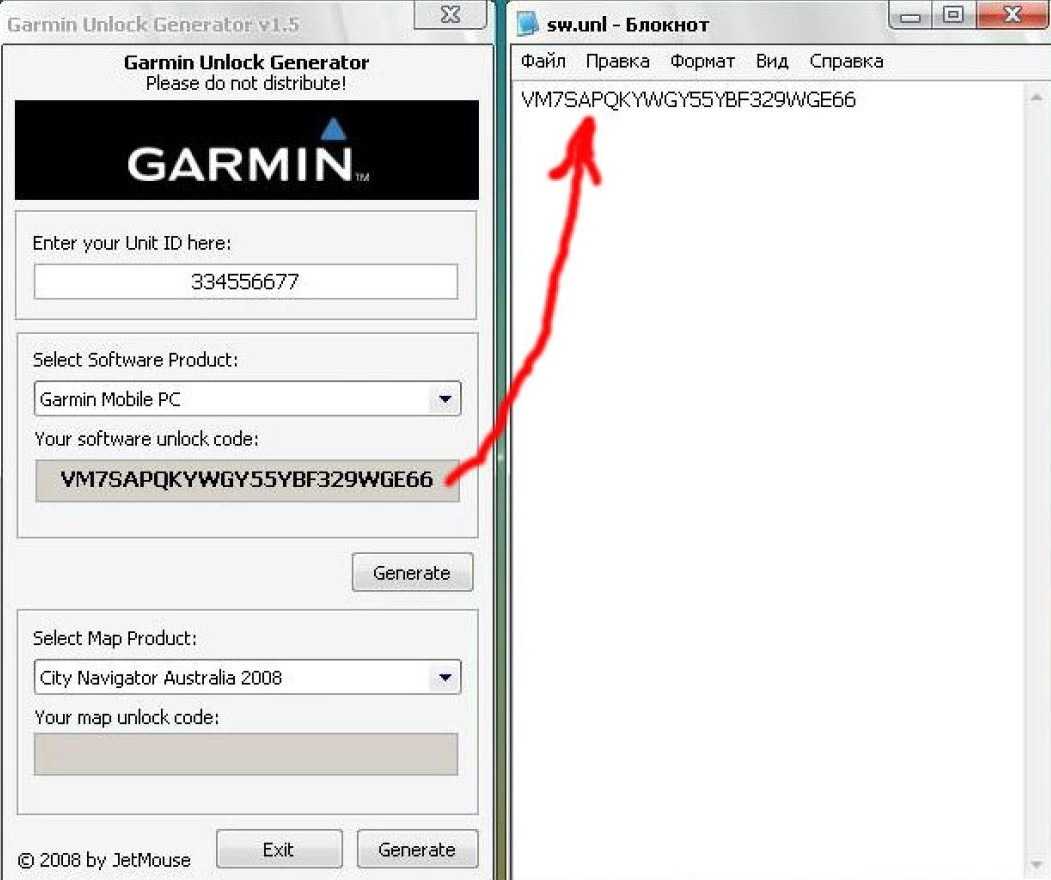The height and width of the screenshot is (880, 1051).
Task: Click the 'Enter your Unit ID here:' label
Action: tap(132, 243)
